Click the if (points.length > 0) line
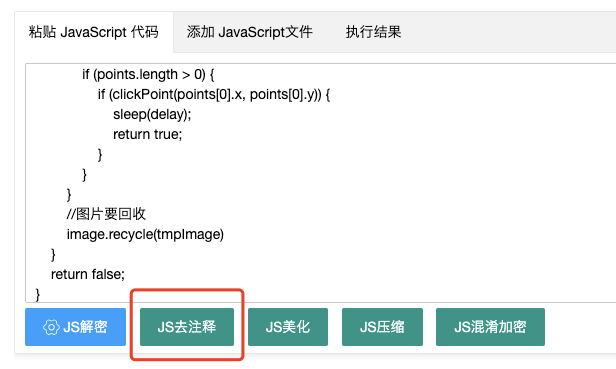 pyautogui.click(x=148, y=74)
